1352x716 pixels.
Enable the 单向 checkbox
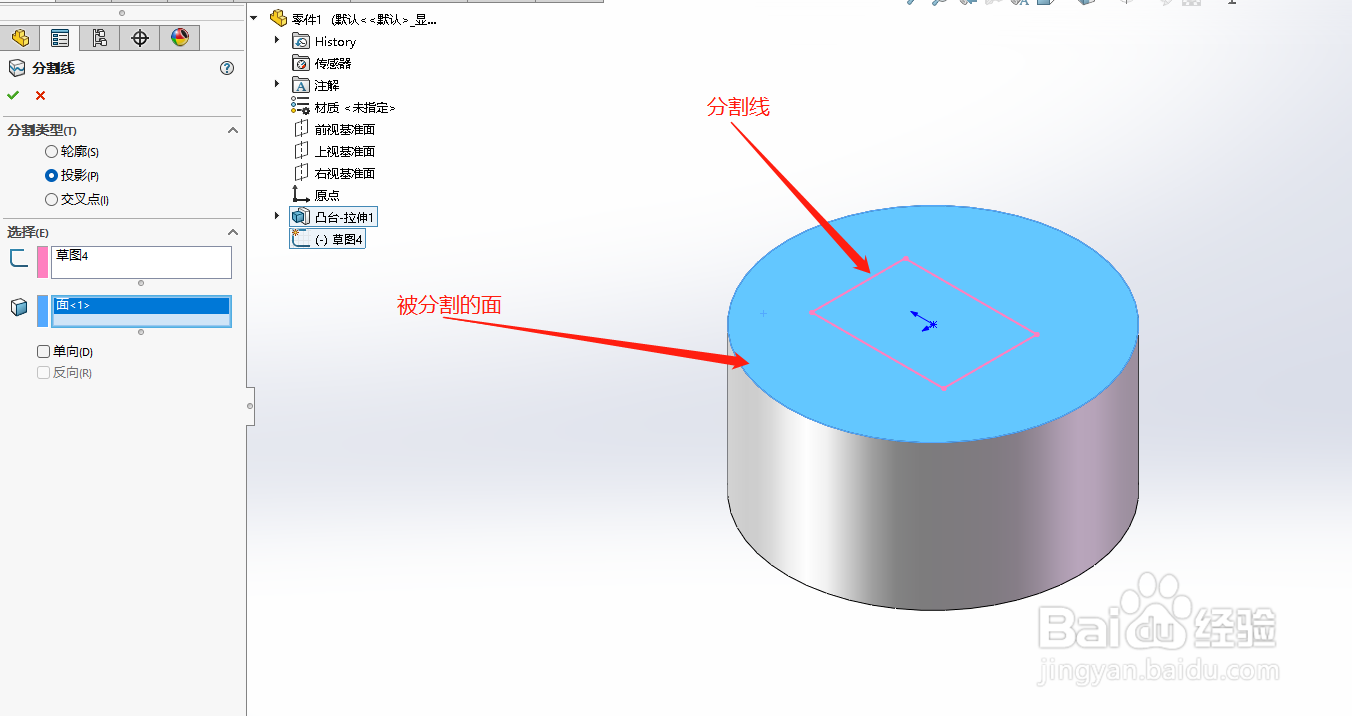(43, 351)
